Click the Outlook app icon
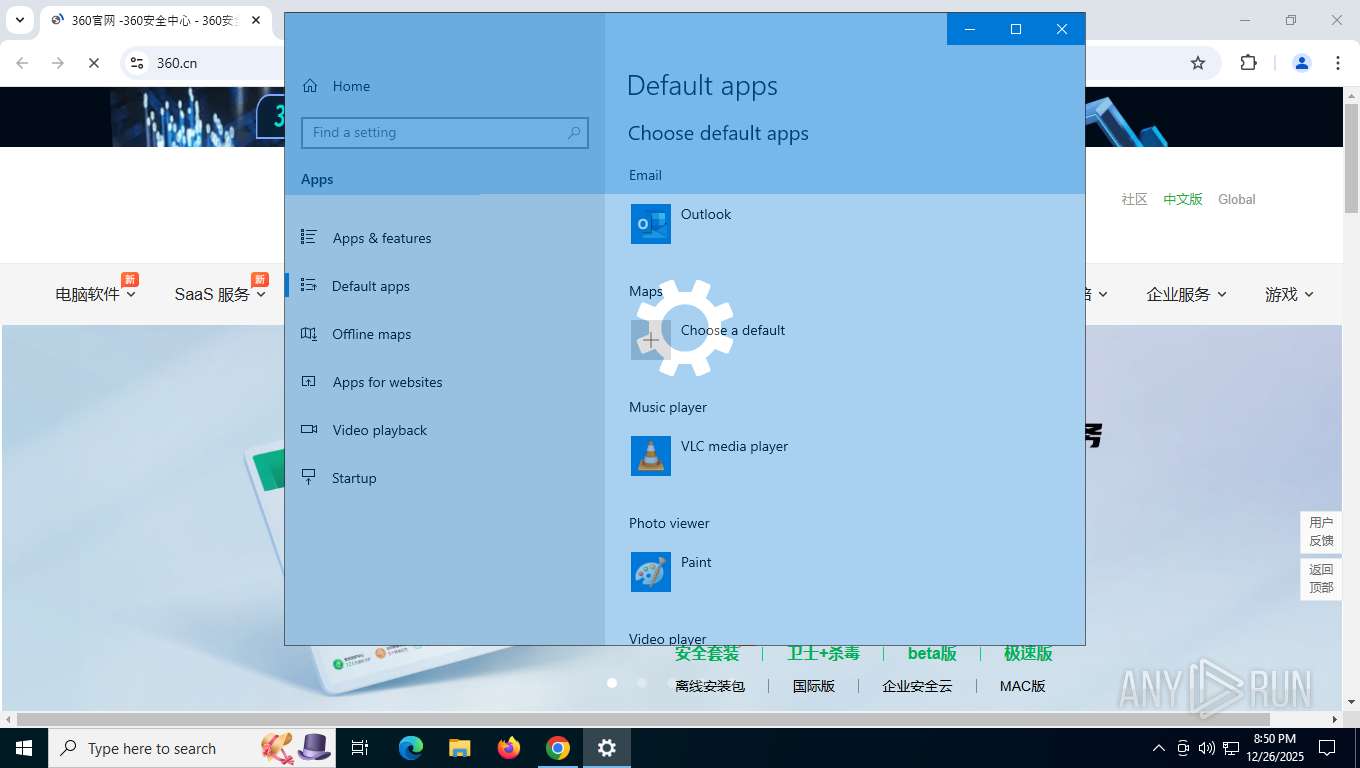Image resolution: width=1360 pixels, height=768 pixels. (x=651, y=224)
